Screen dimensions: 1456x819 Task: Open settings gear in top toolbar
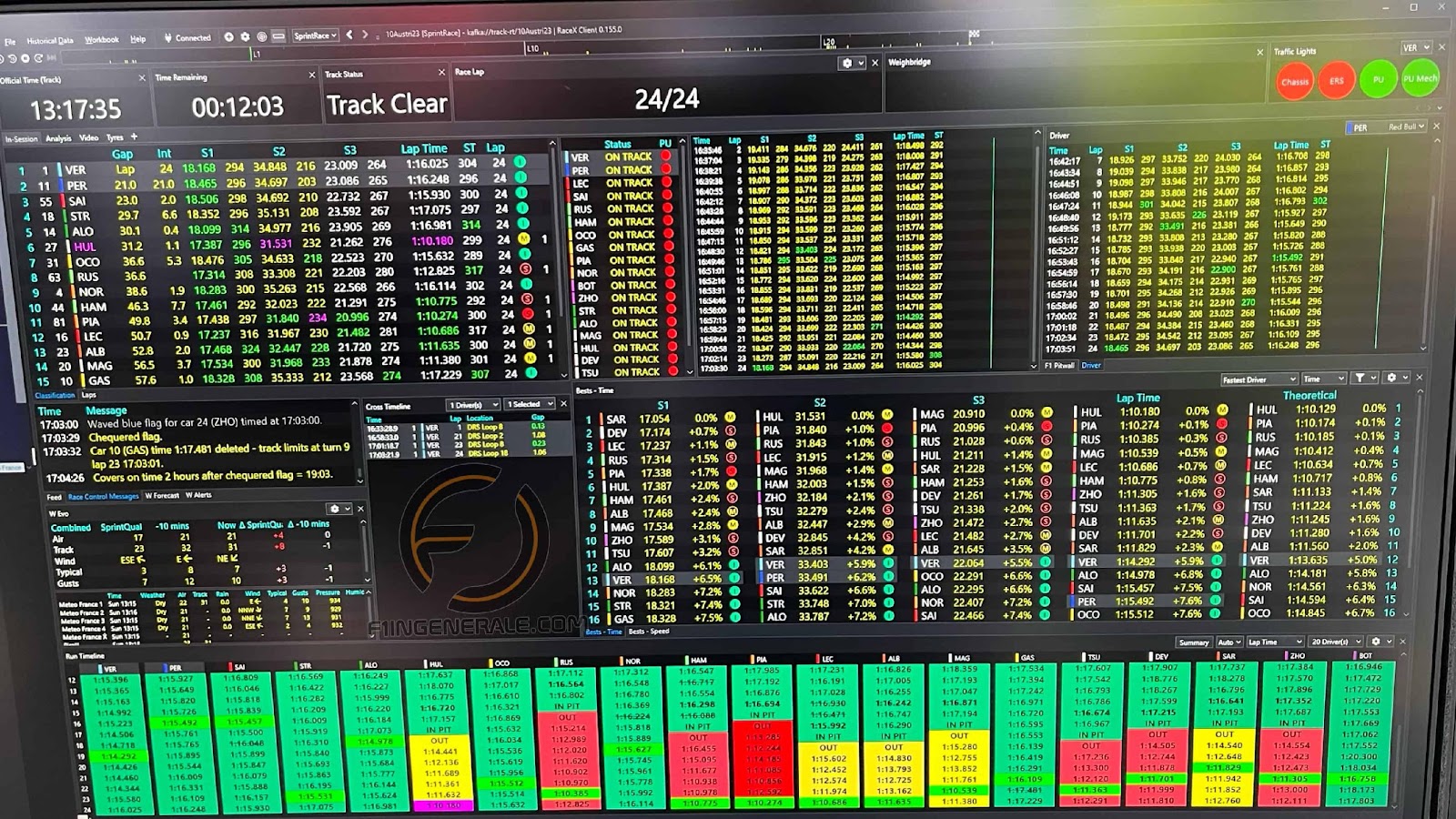(x=245, y=37)
